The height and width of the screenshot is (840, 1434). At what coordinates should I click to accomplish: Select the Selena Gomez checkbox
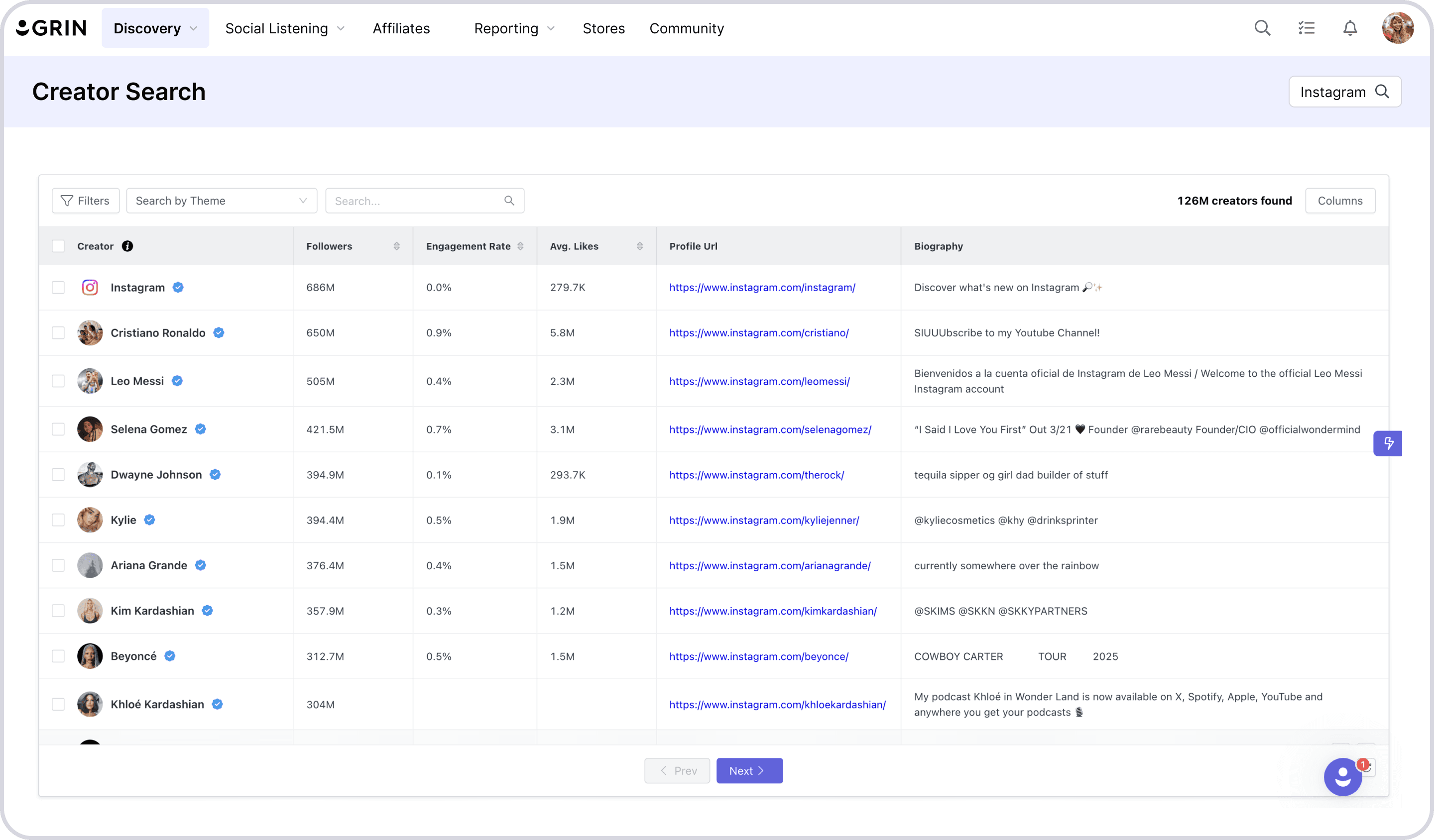58,429
